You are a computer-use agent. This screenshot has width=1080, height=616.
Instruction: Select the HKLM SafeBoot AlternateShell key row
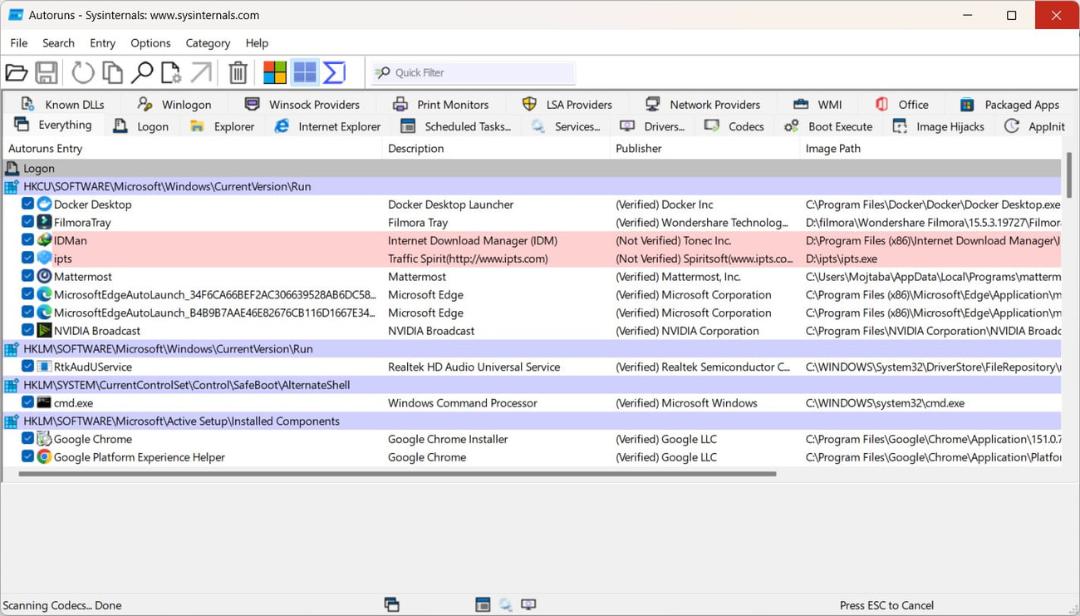coord(532,384)
